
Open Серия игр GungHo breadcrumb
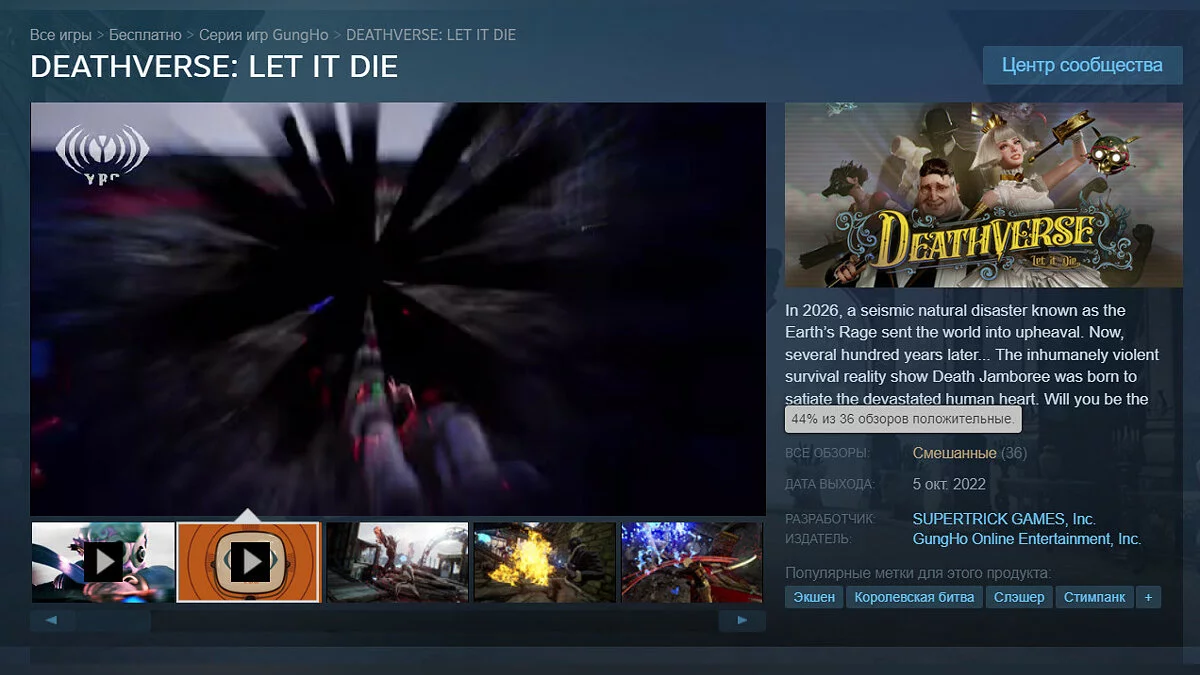pyautogui.click(x=263, y=35)
